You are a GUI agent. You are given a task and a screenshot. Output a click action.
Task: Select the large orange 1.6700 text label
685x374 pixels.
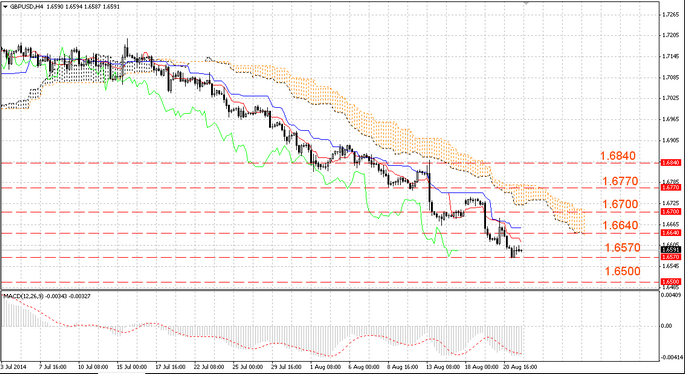(620, 204)
